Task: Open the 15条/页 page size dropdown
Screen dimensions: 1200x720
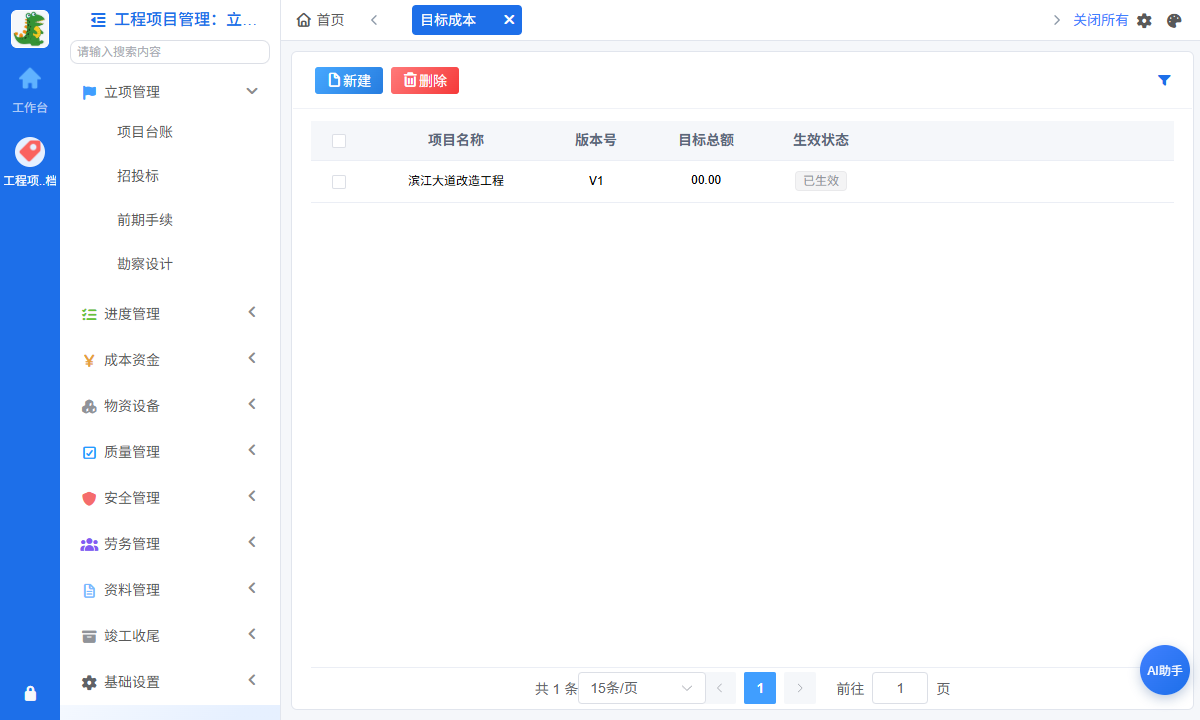Action: coord(641,688)
